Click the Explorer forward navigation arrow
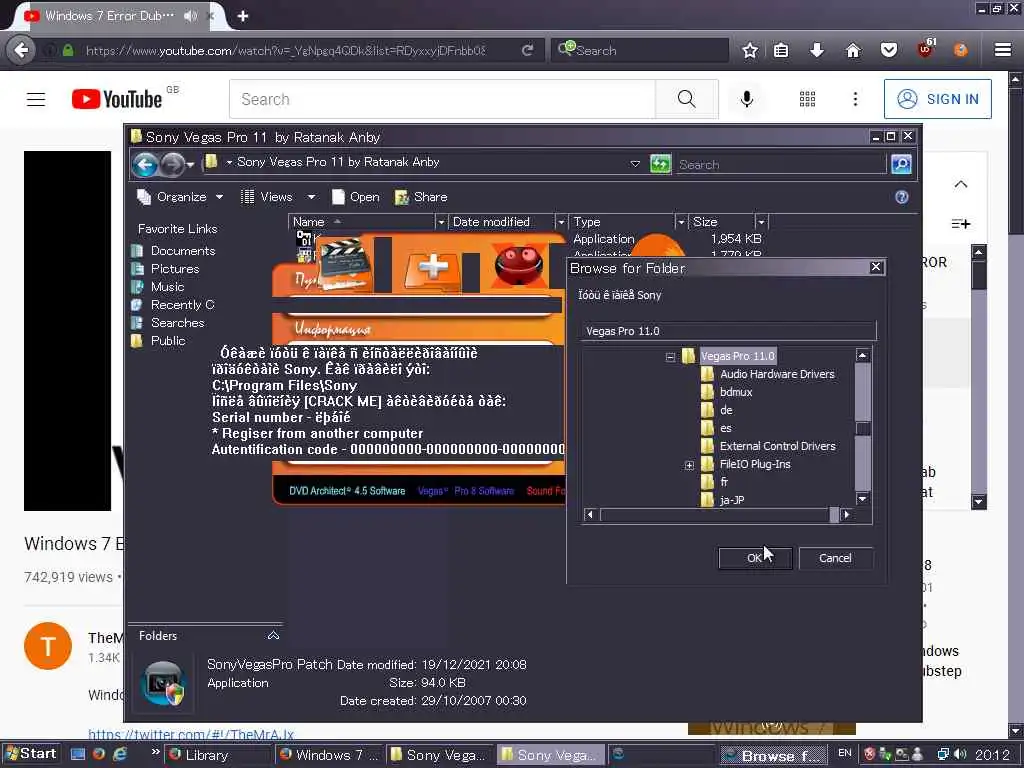This screenshot has height=768, width=1024. (172, 165)
